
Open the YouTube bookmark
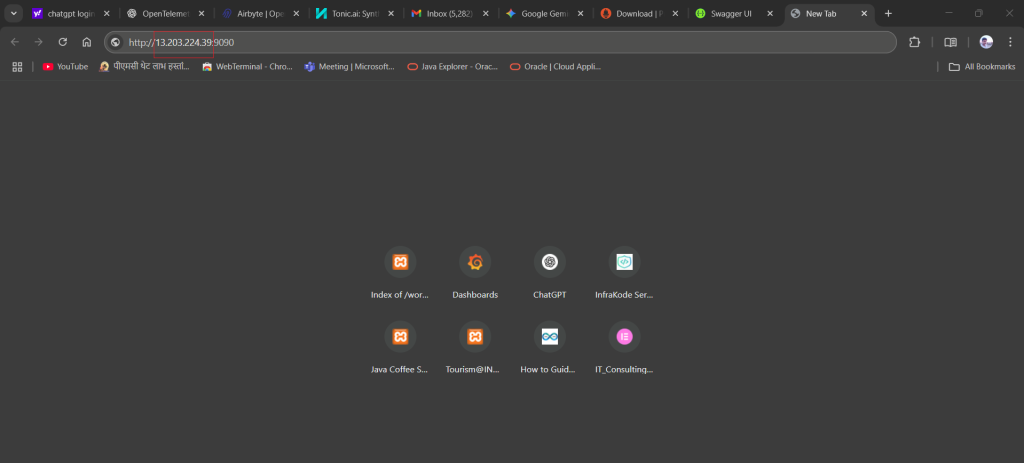pos(65,67)
